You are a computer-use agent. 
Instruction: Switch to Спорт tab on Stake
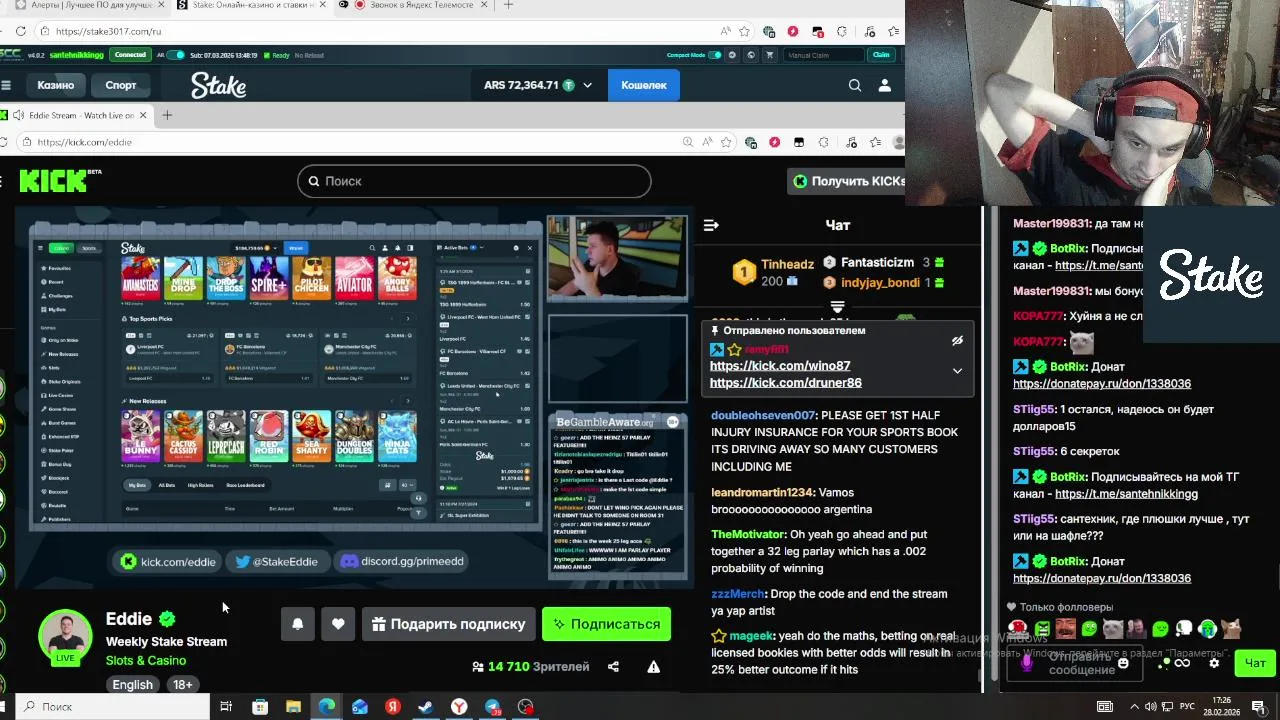pos(121,85)
